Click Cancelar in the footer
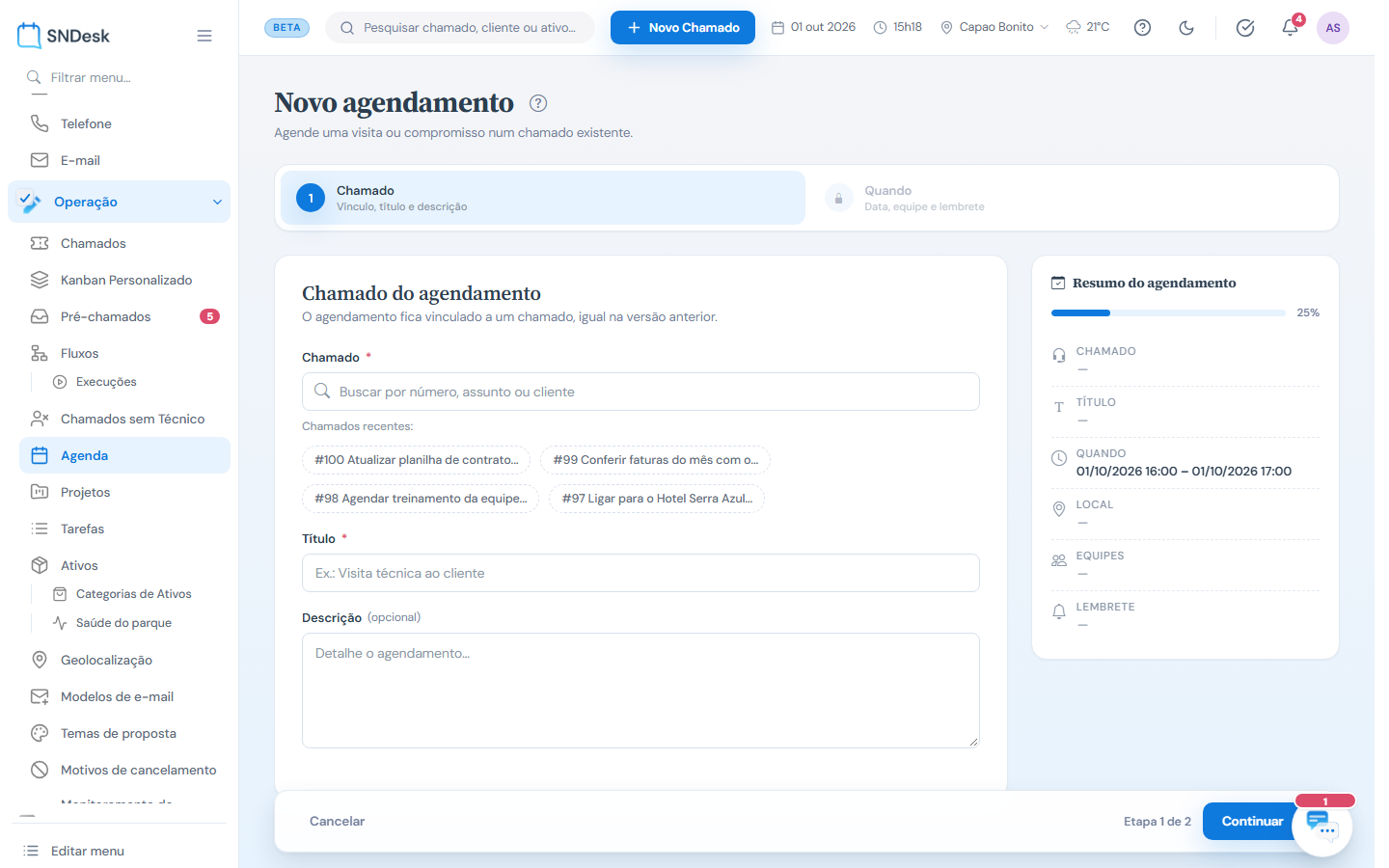Screen dimensions: 1389x868 coord(337,821)
